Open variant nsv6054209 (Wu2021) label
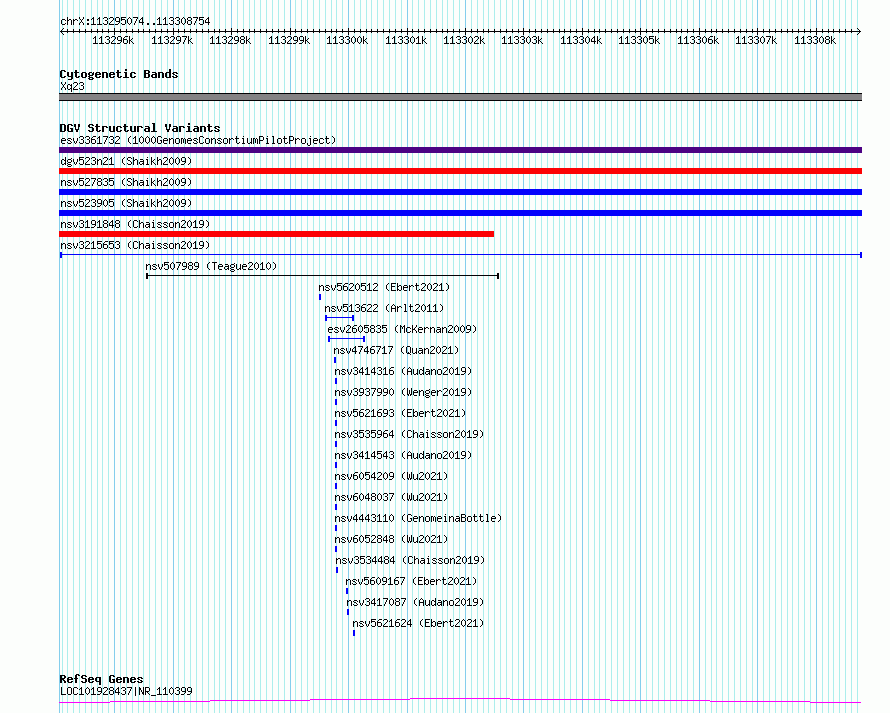 [x=391, y=476]
